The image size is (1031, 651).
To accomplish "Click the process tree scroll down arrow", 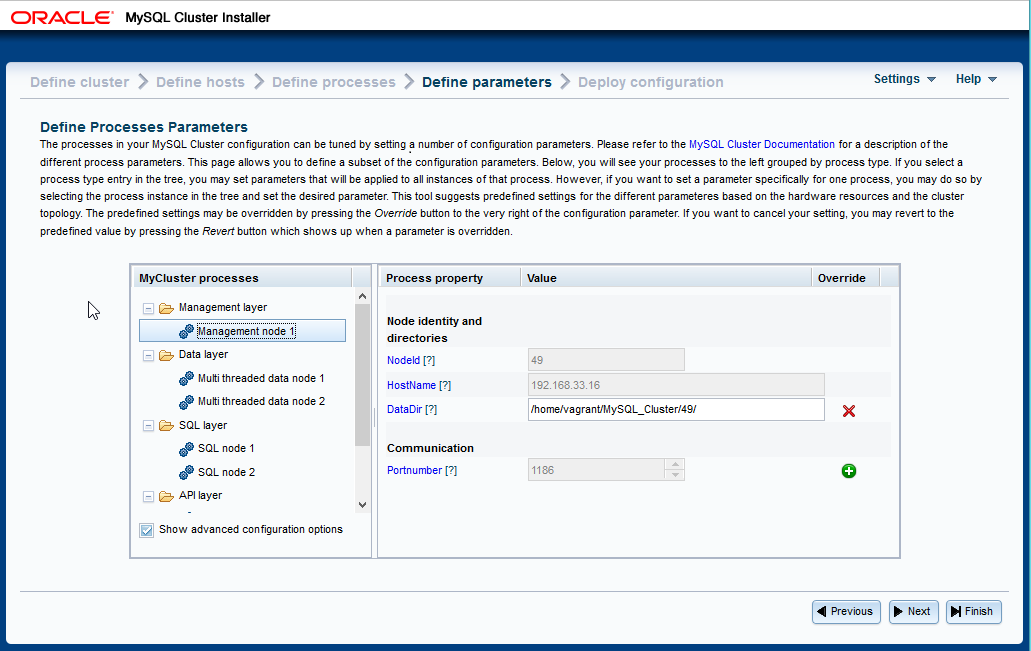I will click(362, 505).
